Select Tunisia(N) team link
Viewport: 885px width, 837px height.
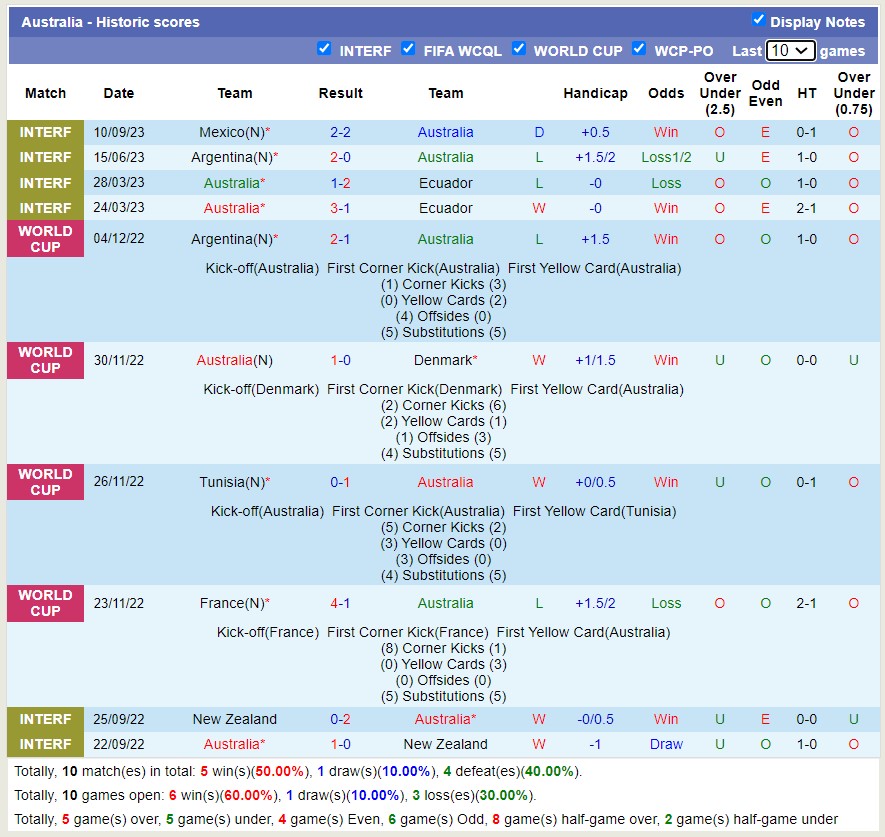tap(232, 482)
